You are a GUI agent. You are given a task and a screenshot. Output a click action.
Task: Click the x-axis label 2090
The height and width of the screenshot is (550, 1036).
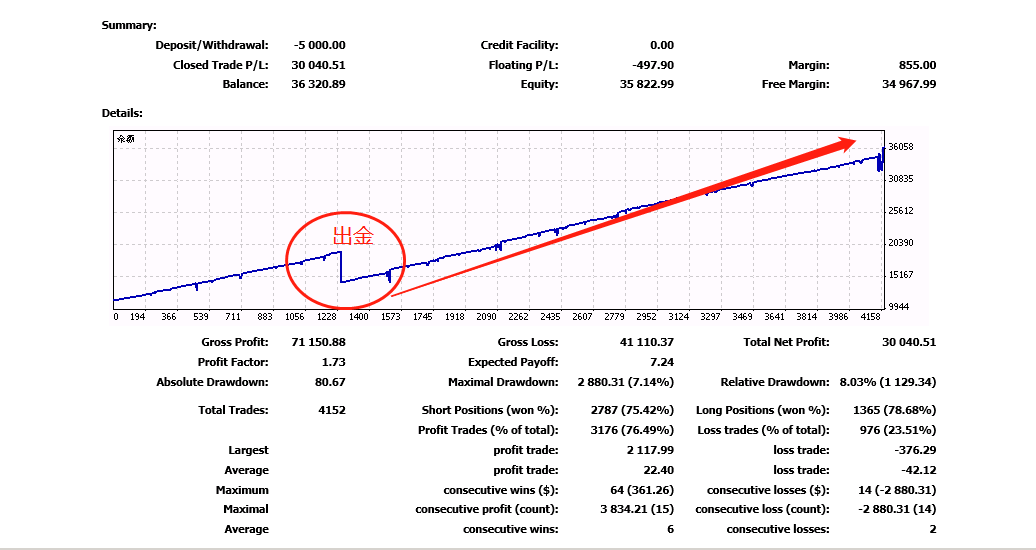coord(486,317)
